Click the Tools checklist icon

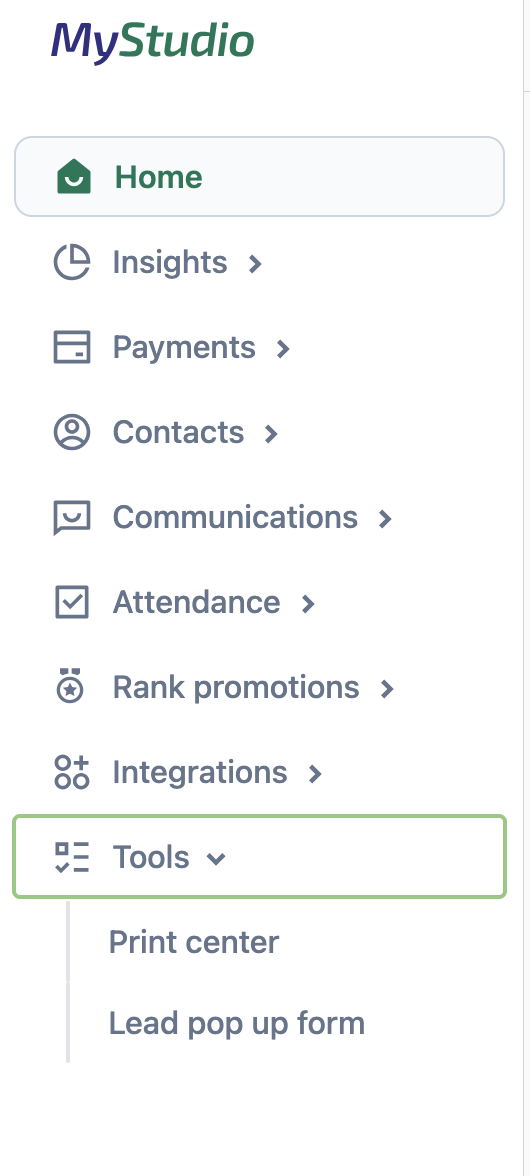(72, 857)
